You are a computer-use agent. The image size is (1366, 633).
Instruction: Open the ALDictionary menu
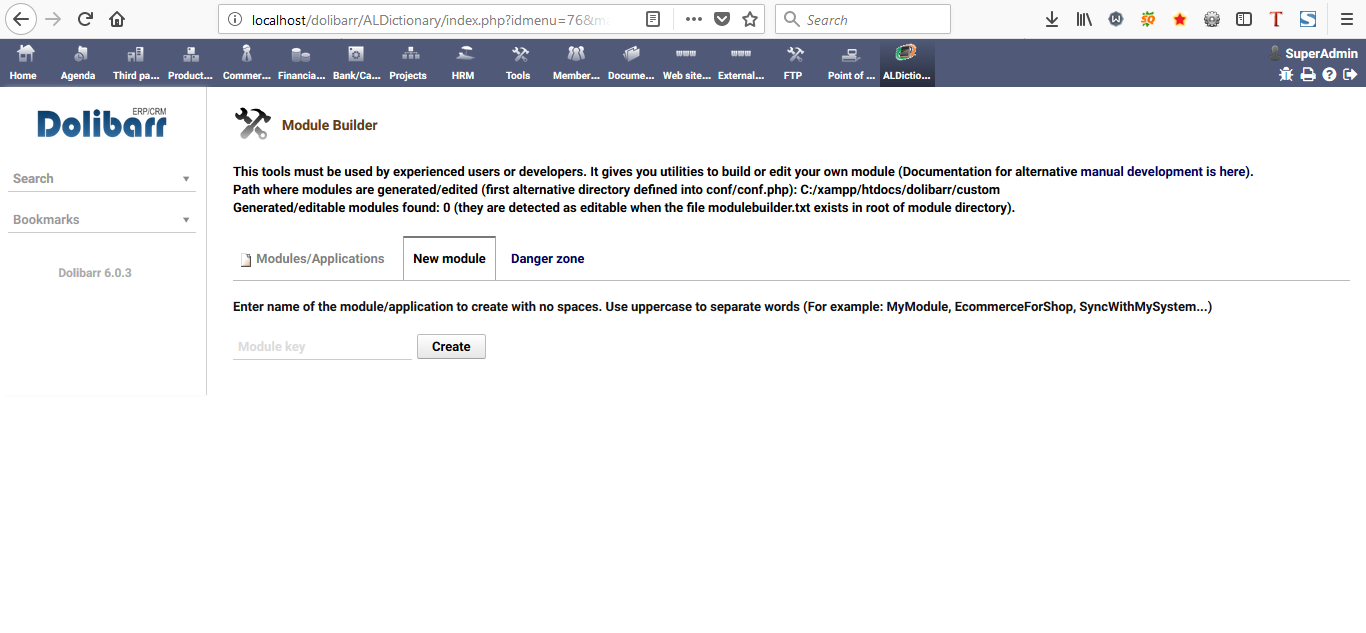tap(906, 63)
